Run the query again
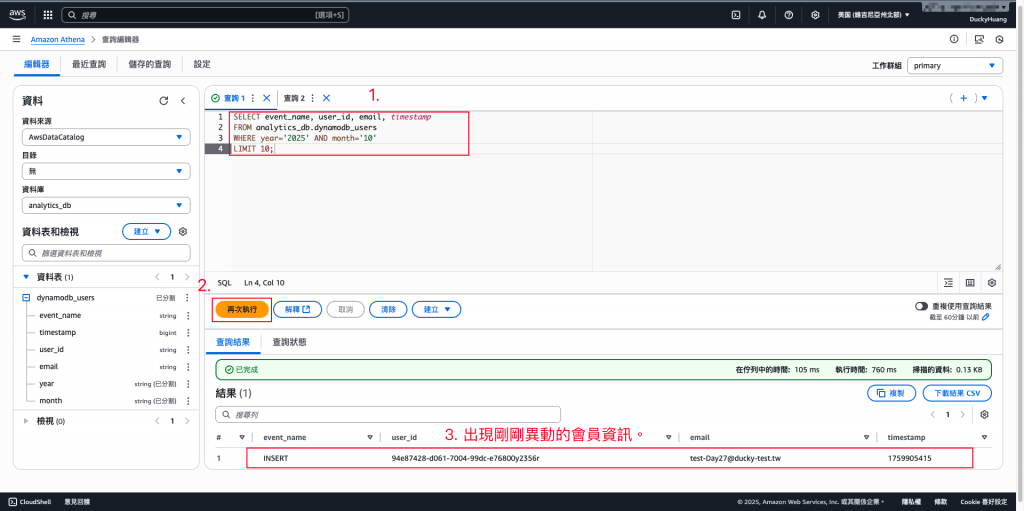Viewport: 1024px width, 511px height. coord(242,309)
